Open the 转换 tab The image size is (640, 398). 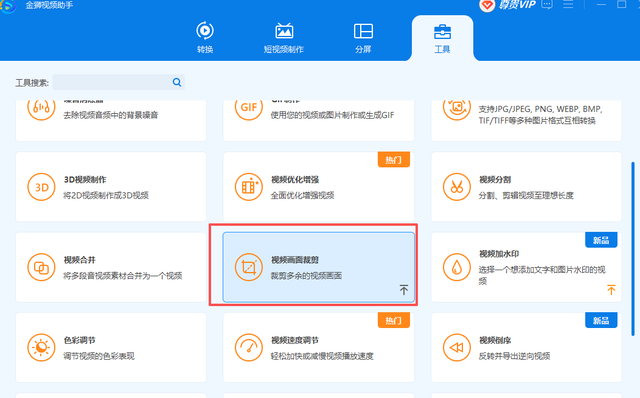coord(205,38)
